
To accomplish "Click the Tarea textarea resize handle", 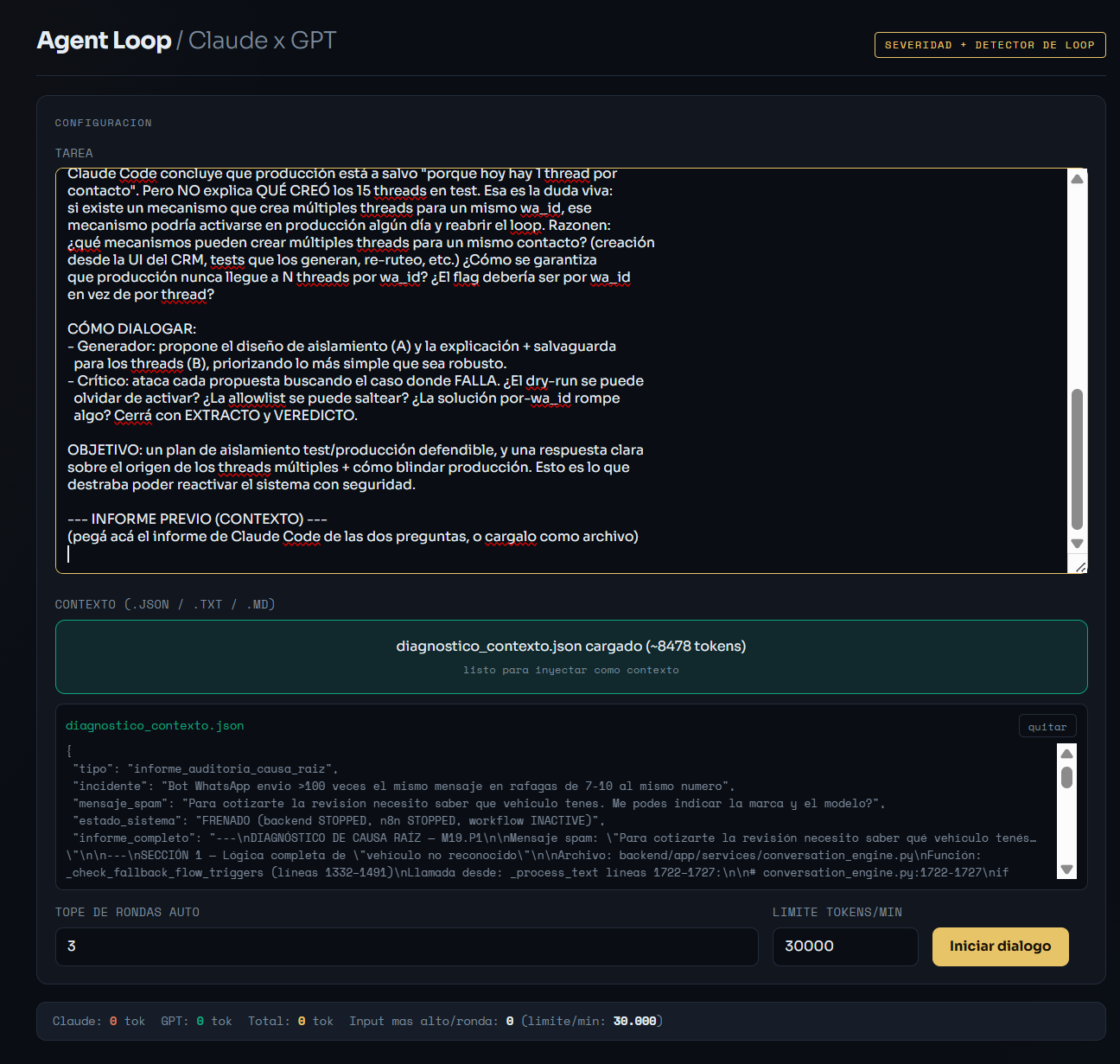I will tap(1079, 566).
